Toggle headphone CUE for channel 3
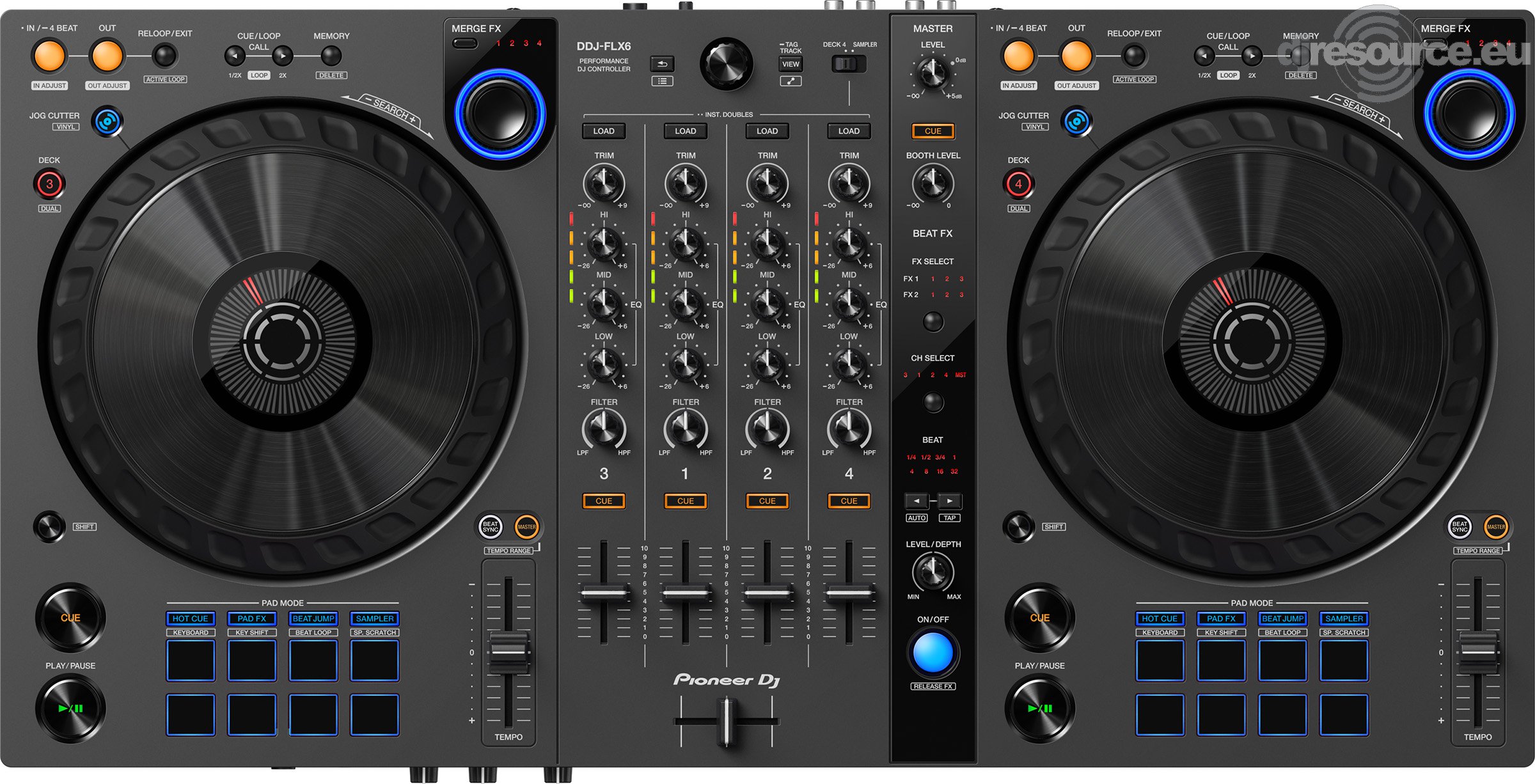This screenshot has height=784, width=1535. [x=603, y=501]
